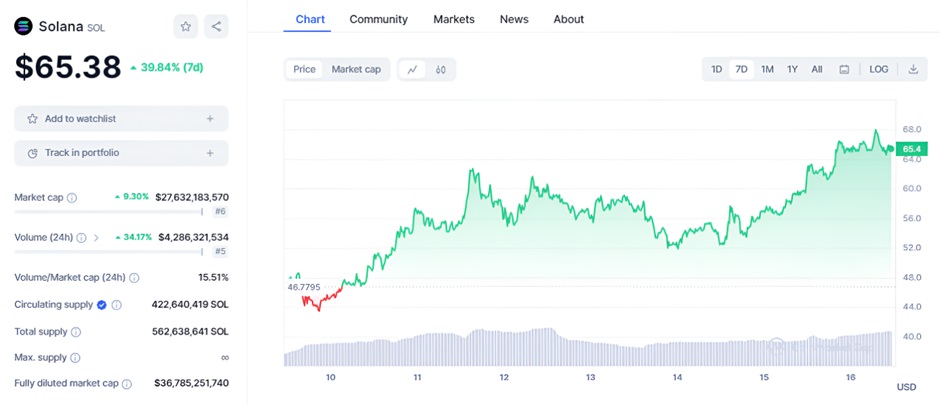This screenshot has height=404, width=940.
Task: Add Solana to watchlist
Action: [x=121, y=119]
